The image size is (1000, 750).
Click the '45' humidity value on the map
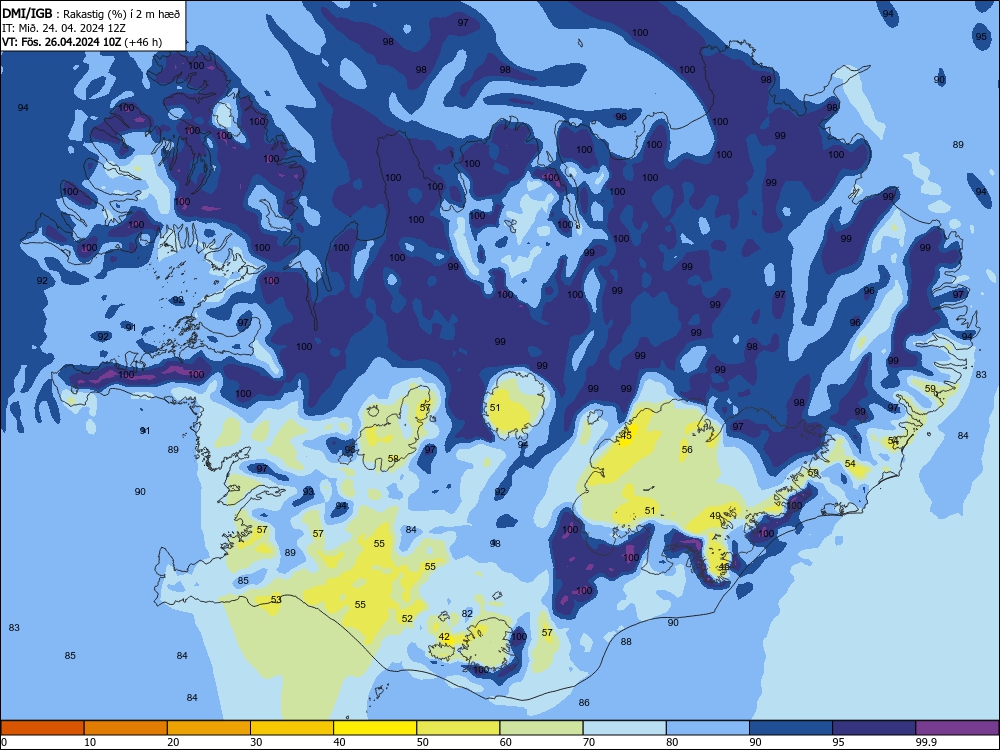(x=626, y=436)
